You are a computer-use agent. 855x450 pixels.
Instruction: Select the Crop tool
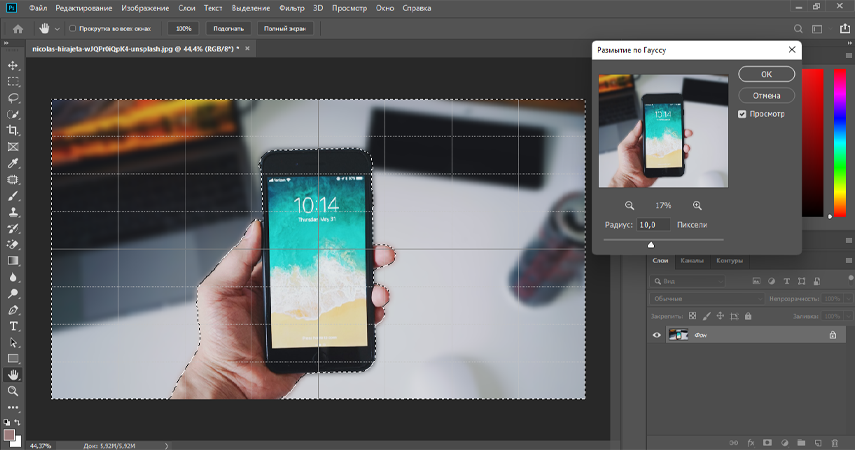pyautogui.click(x=13, y=130)
